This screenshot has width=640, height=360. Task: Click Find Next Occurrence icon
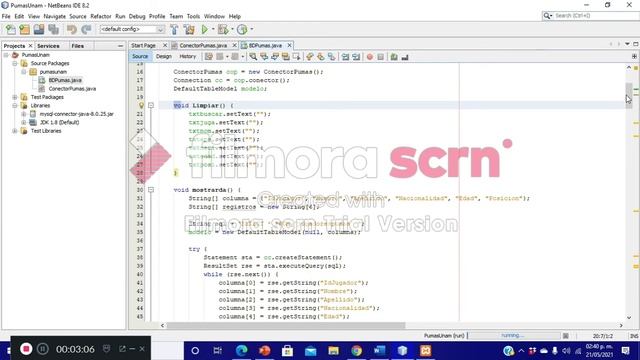pyautogui.click(x=275, y=57)
